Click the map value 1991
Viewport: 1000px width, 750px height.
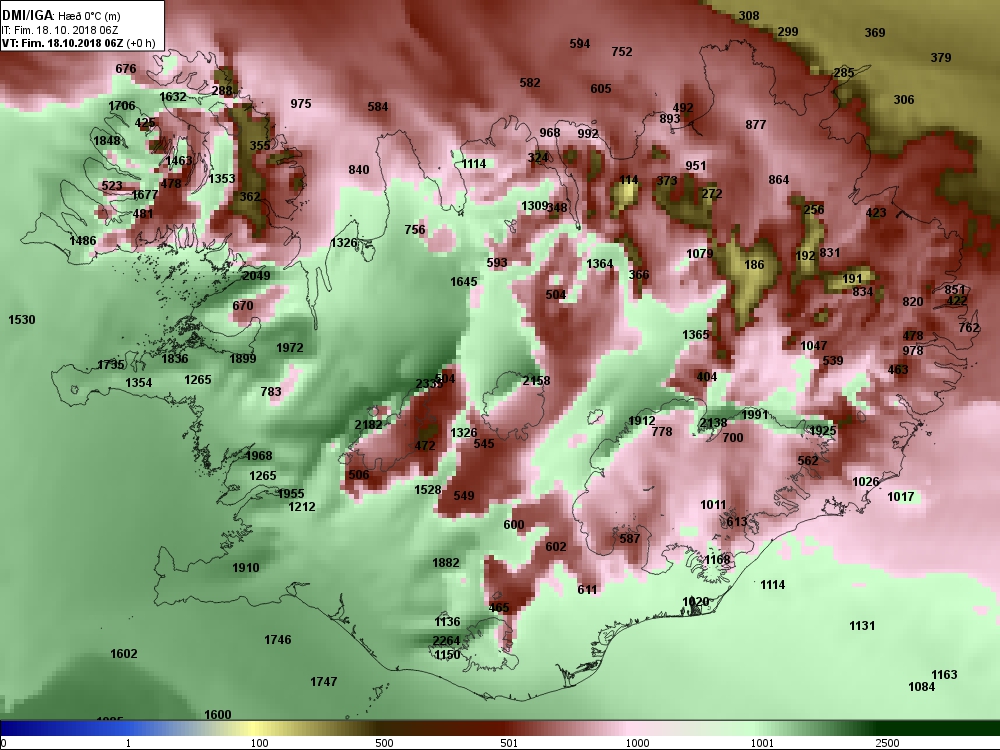click(x=755, y=415)
